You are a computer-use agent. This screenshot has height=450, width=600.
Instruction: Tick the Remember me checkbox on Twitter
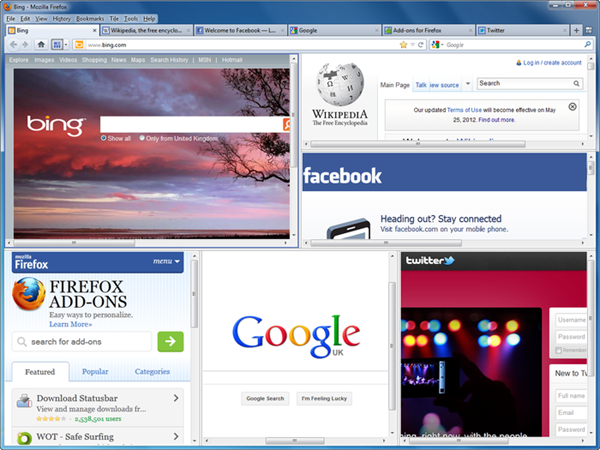558,351
